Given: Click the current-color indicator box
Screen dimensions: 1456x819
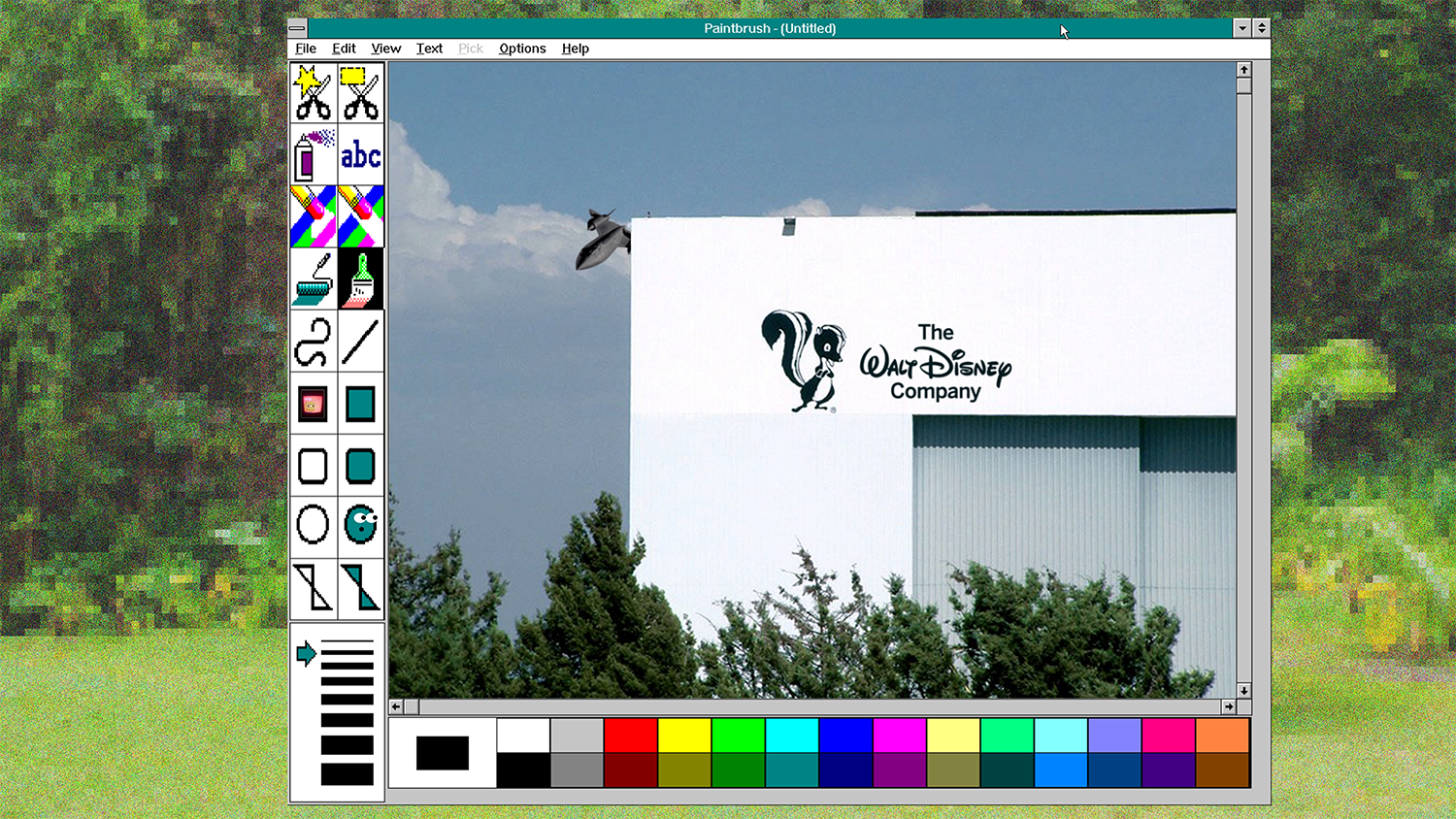Looking at the screenshot, I should [443, 753].
